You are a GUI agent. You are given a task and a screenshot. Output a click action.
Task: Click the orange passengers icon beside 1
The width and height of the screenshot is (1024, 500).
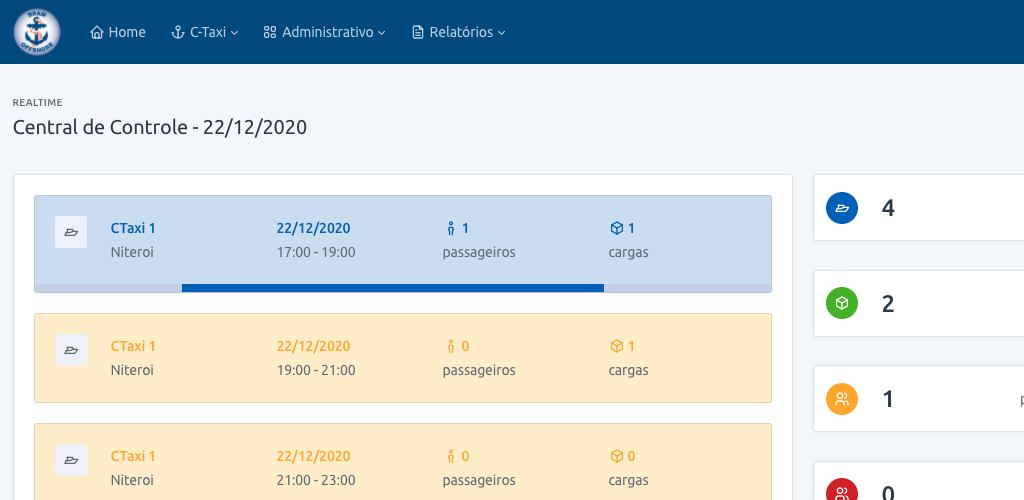(842, 399)
